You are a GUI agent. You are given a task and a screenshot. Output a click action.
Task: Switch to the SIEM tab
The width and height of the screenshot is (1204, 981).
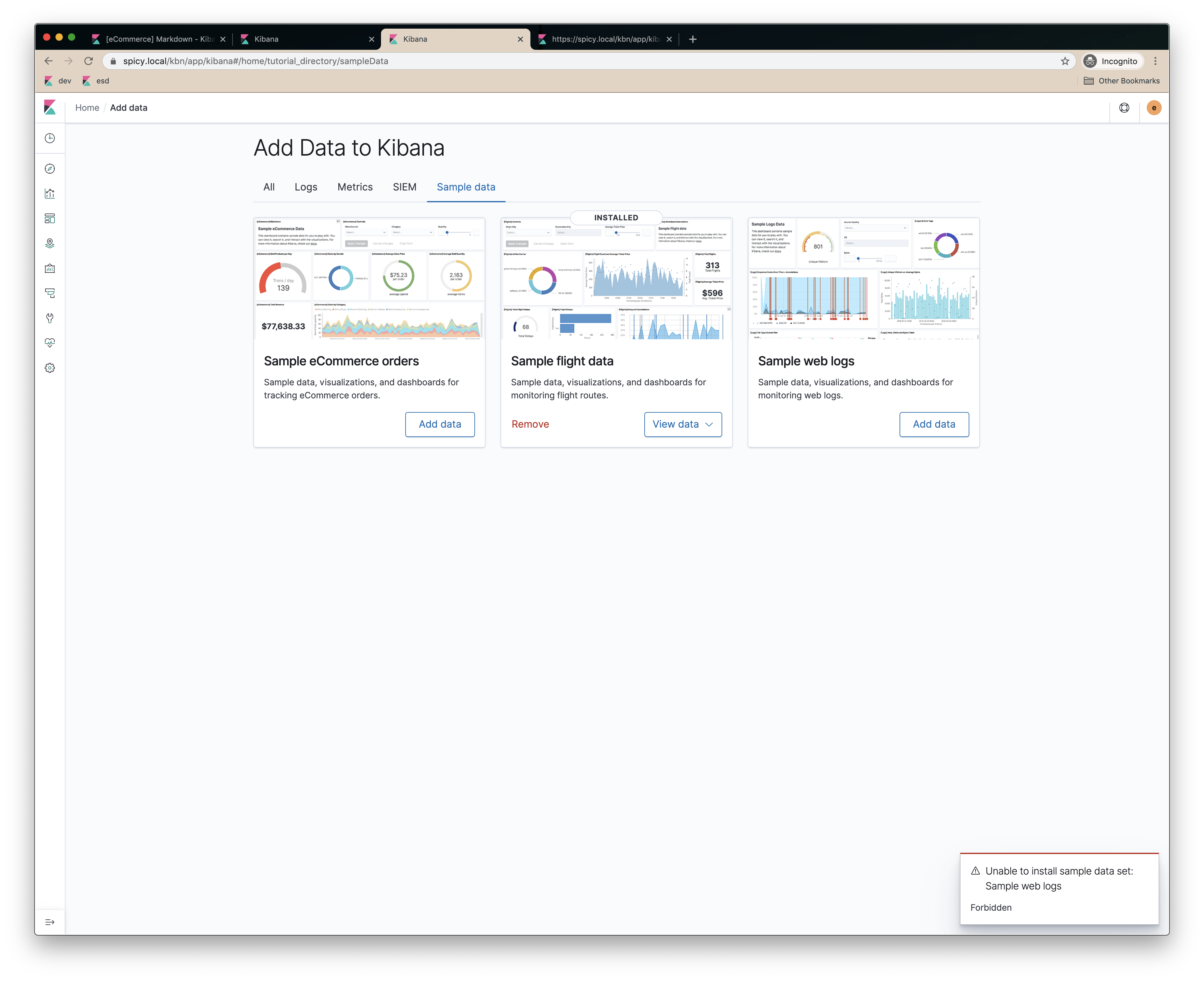point(404,186)
